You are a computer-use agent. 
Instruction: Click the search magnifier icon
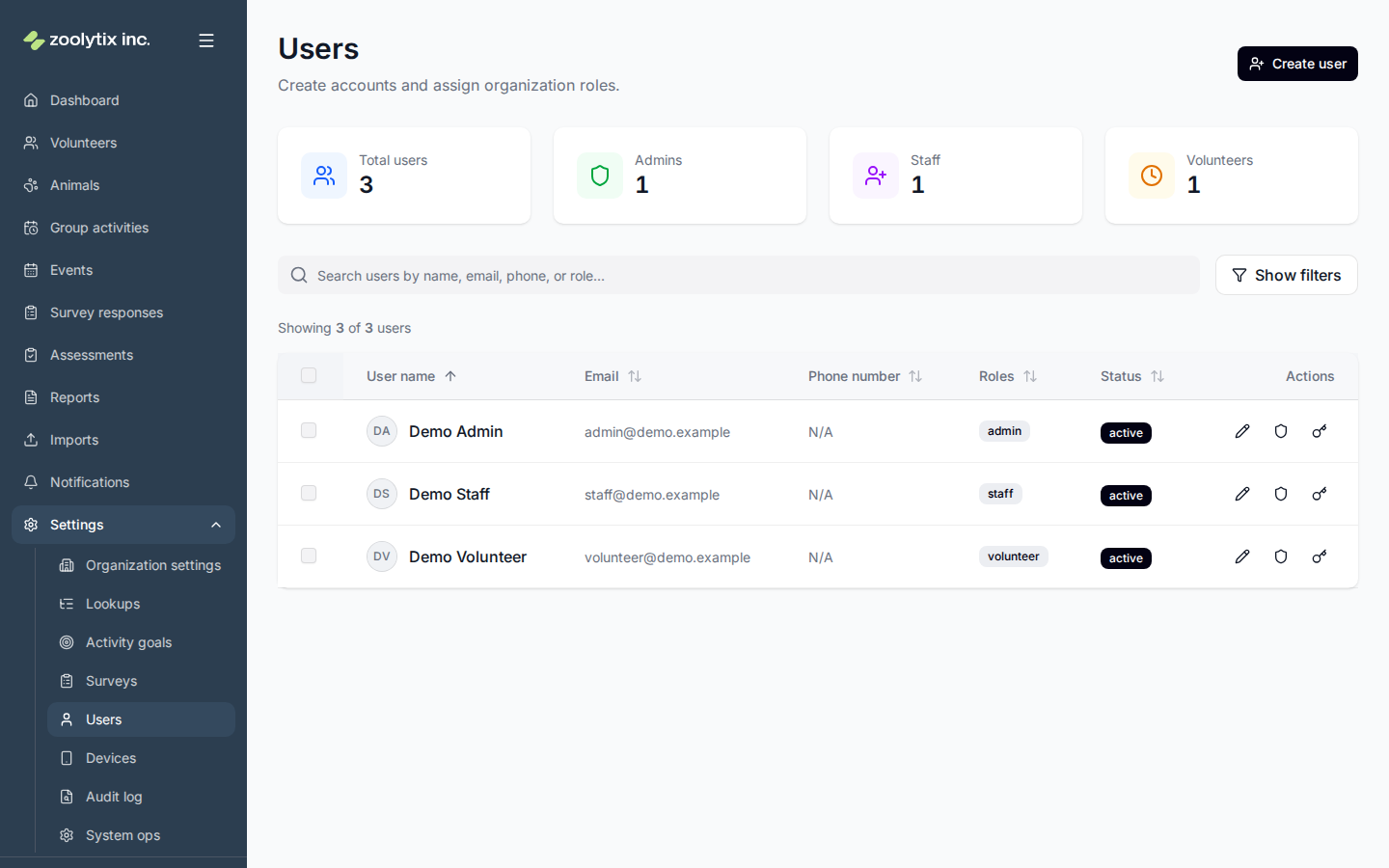pyautogui.click(x=299, y=275)
